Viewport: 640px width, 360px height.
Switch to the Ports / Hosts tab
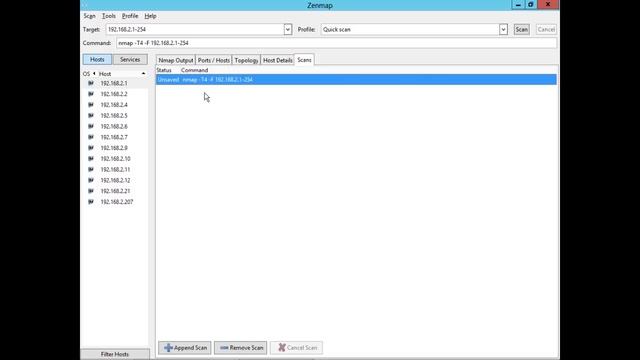pyautogui.click(x=213, y=60)
